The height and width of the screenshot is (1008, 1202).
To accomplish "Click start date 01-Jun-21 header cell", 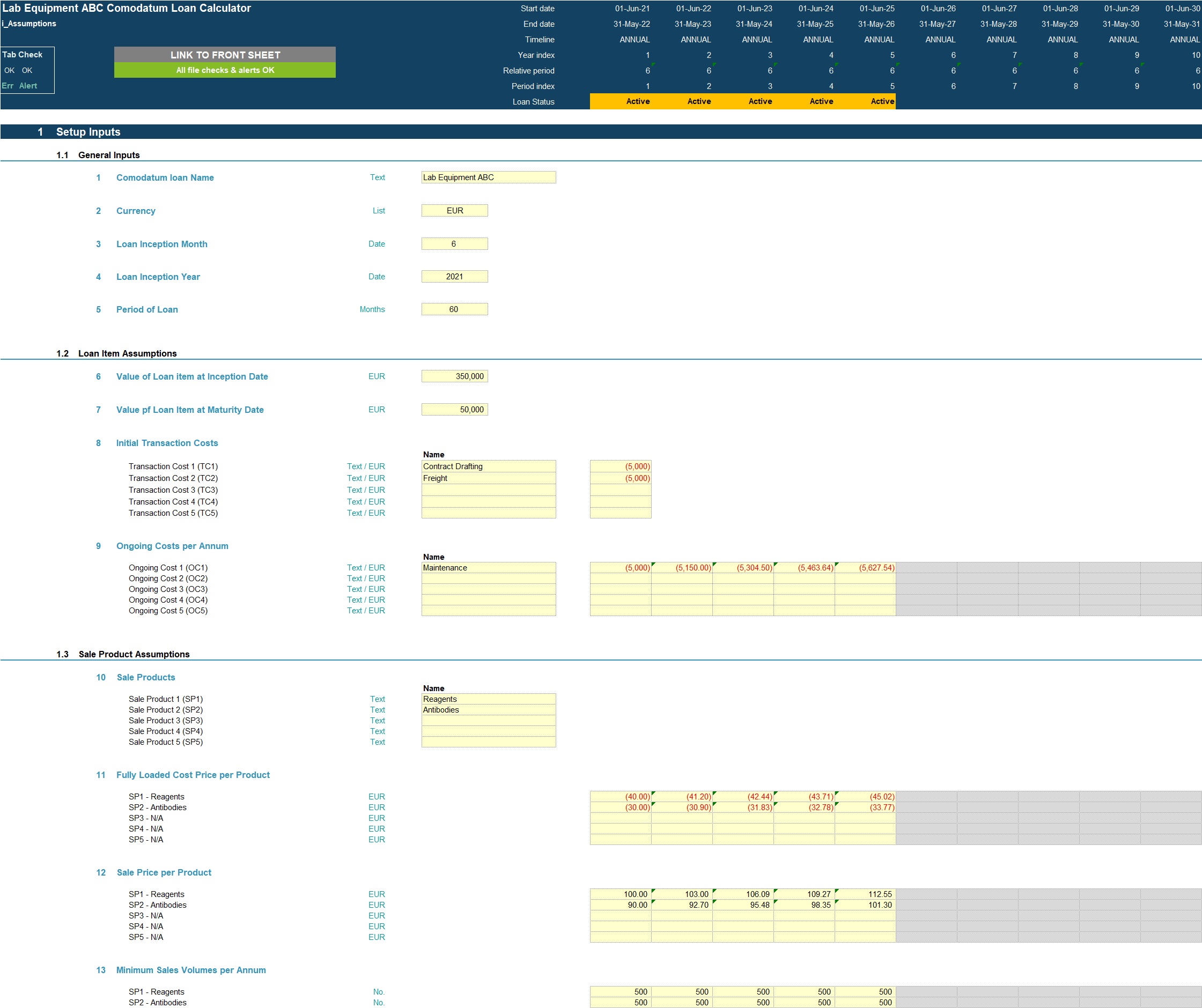I will click(x=632, y=9).
